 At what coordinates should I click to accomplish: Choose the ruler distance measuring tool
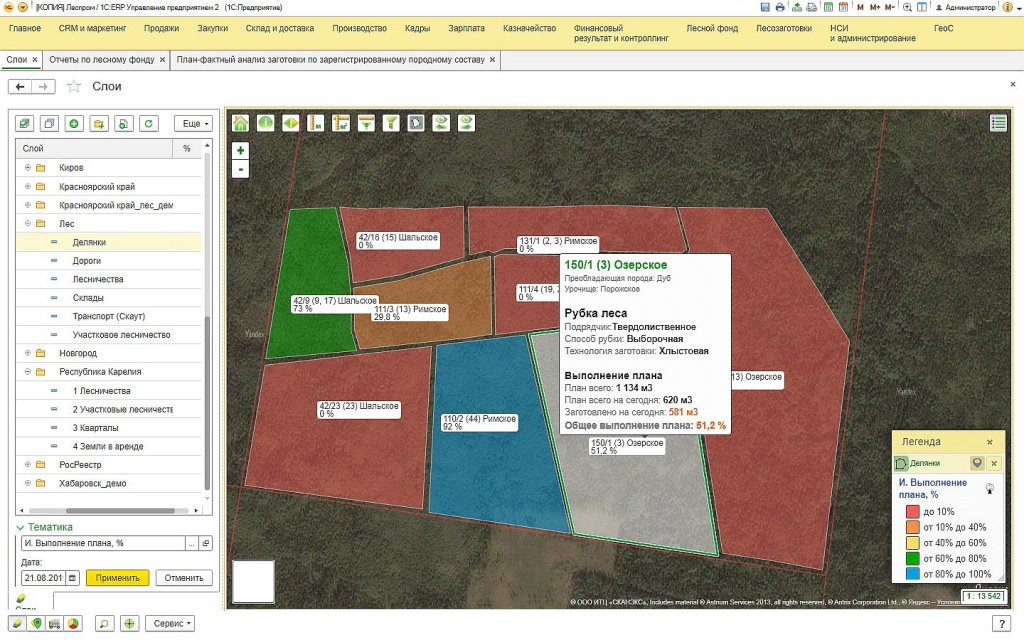tap(315, 123)
